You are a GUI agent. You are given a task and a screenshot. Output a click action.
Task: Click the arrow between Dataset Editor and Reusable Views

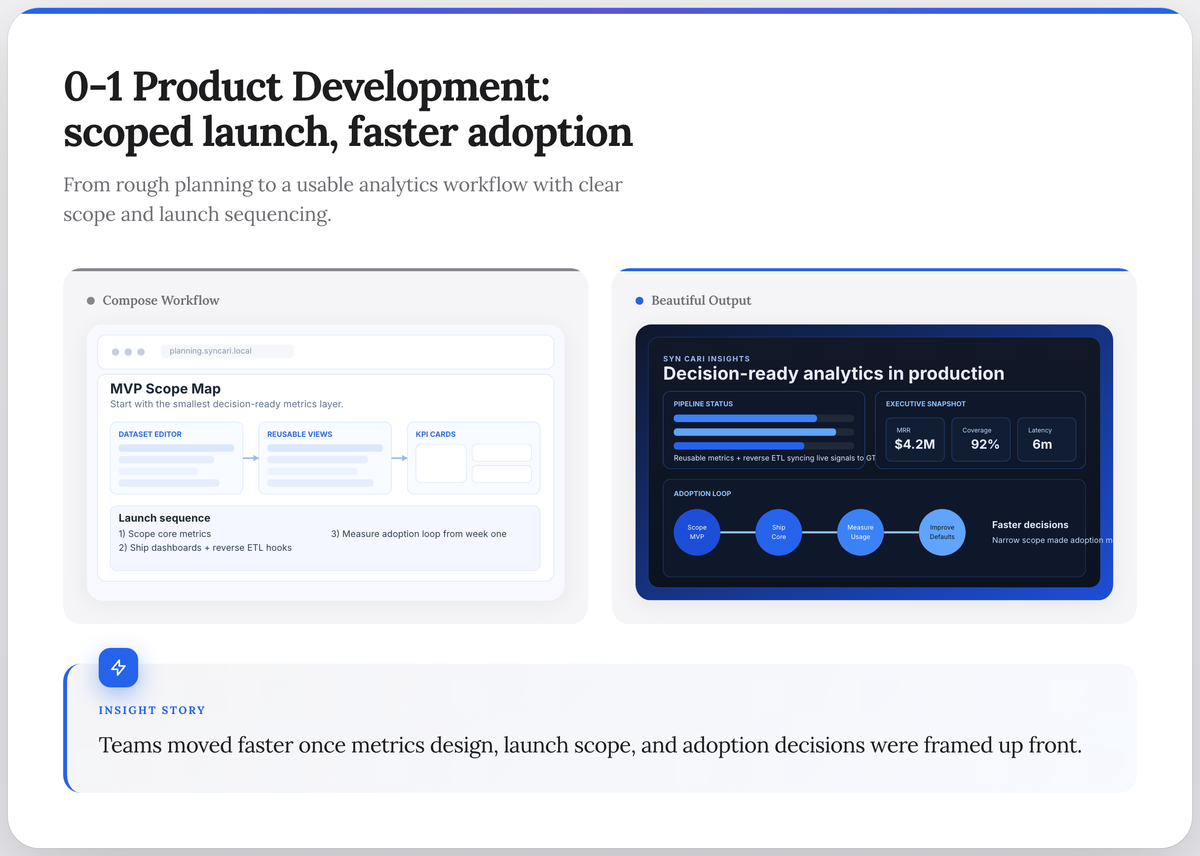pos(251,457)
